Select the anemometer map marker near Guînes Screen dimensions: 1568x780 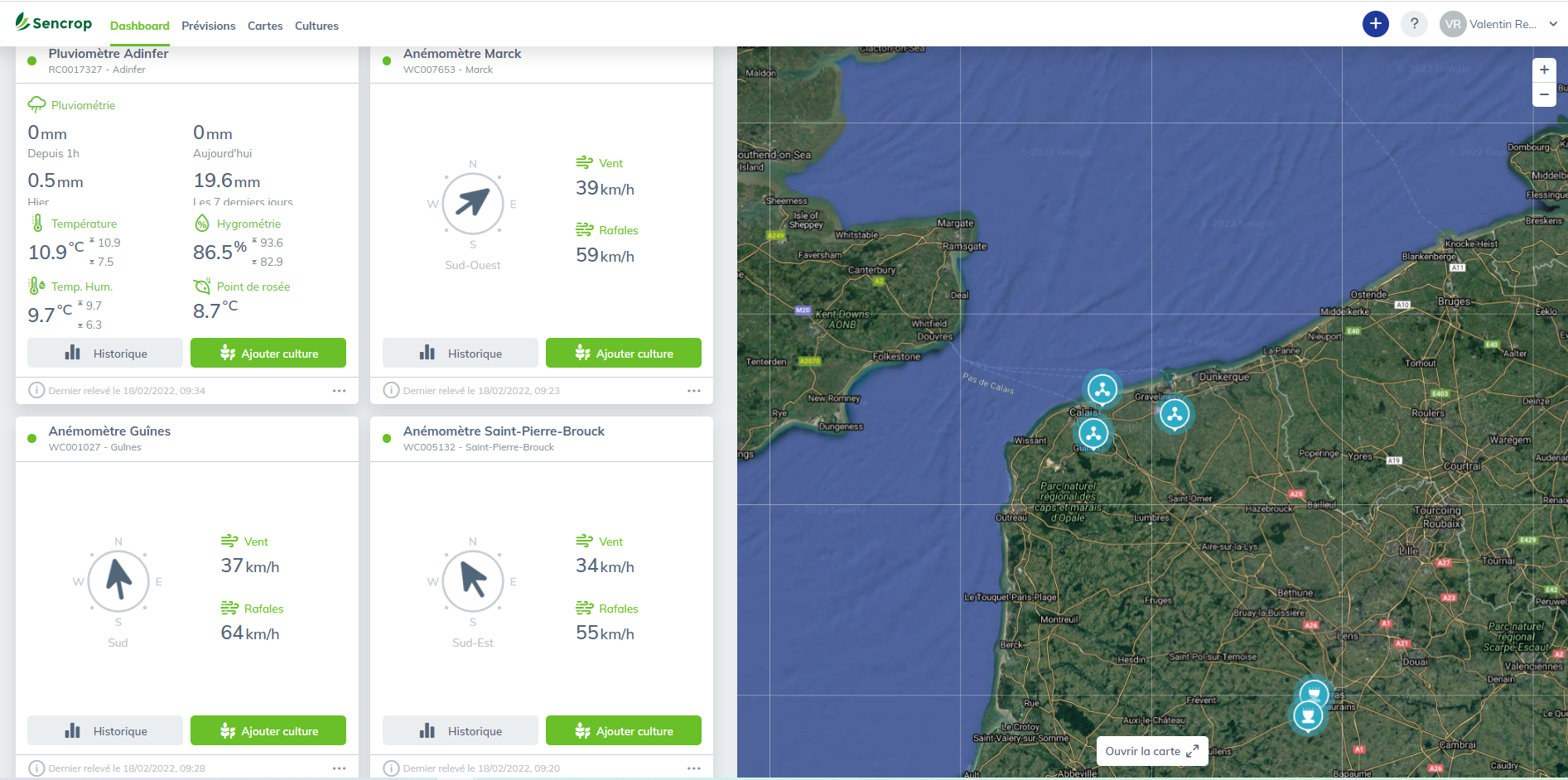point(1093,432)
